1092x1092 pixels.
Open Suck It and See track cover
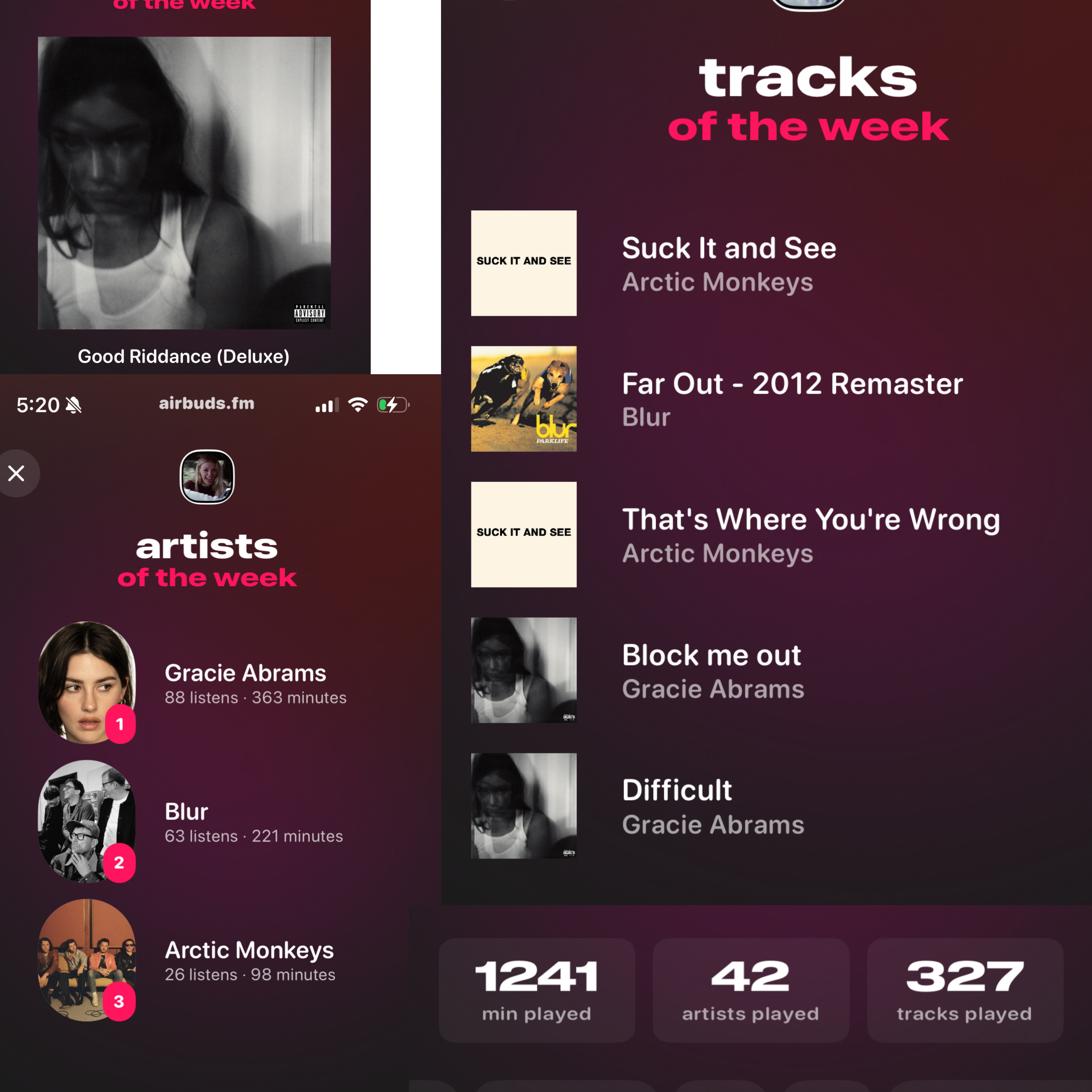tap(524, 264)
